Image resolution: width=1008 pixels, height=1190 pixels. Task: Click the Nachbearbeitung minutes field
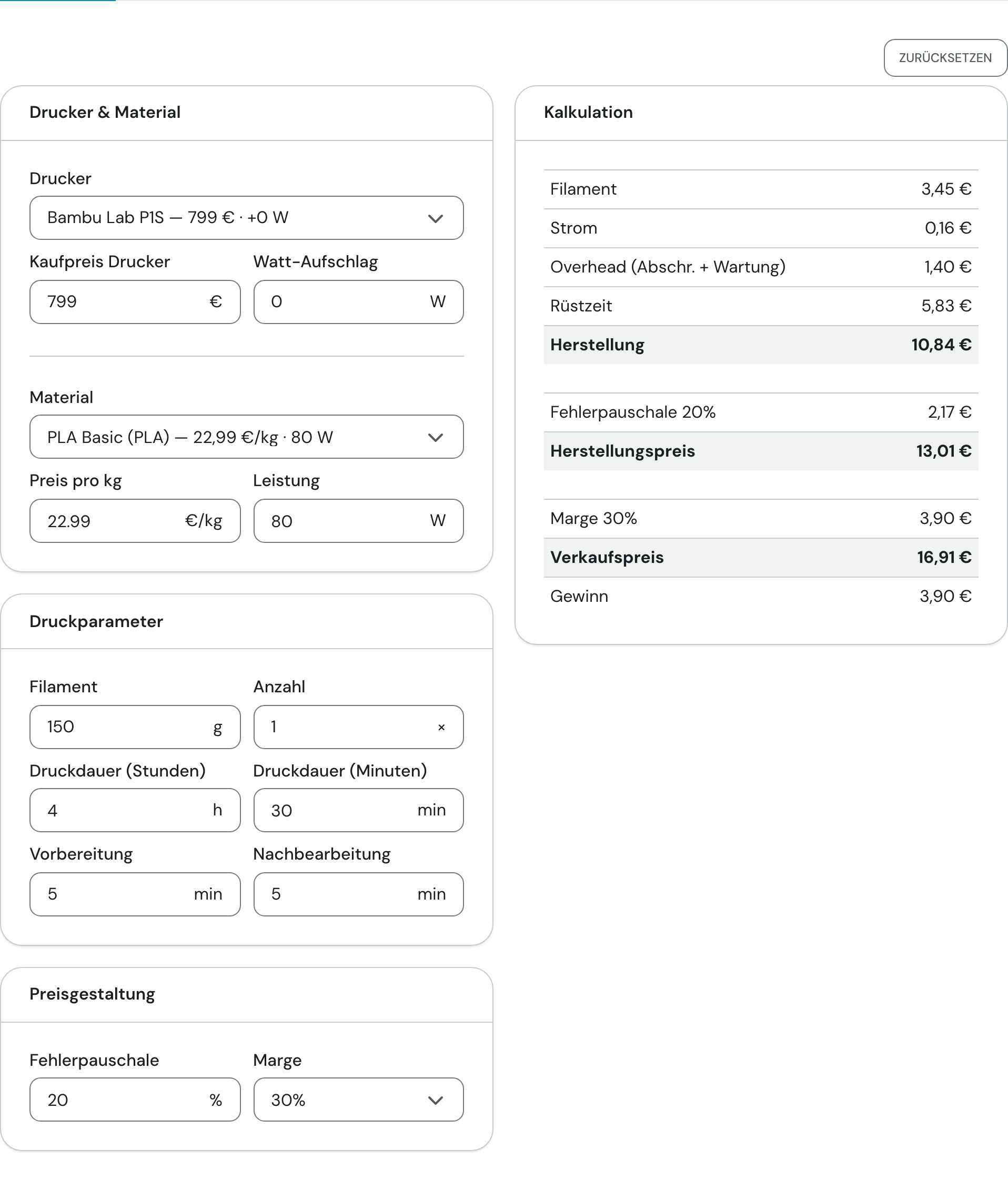(358, 894)
